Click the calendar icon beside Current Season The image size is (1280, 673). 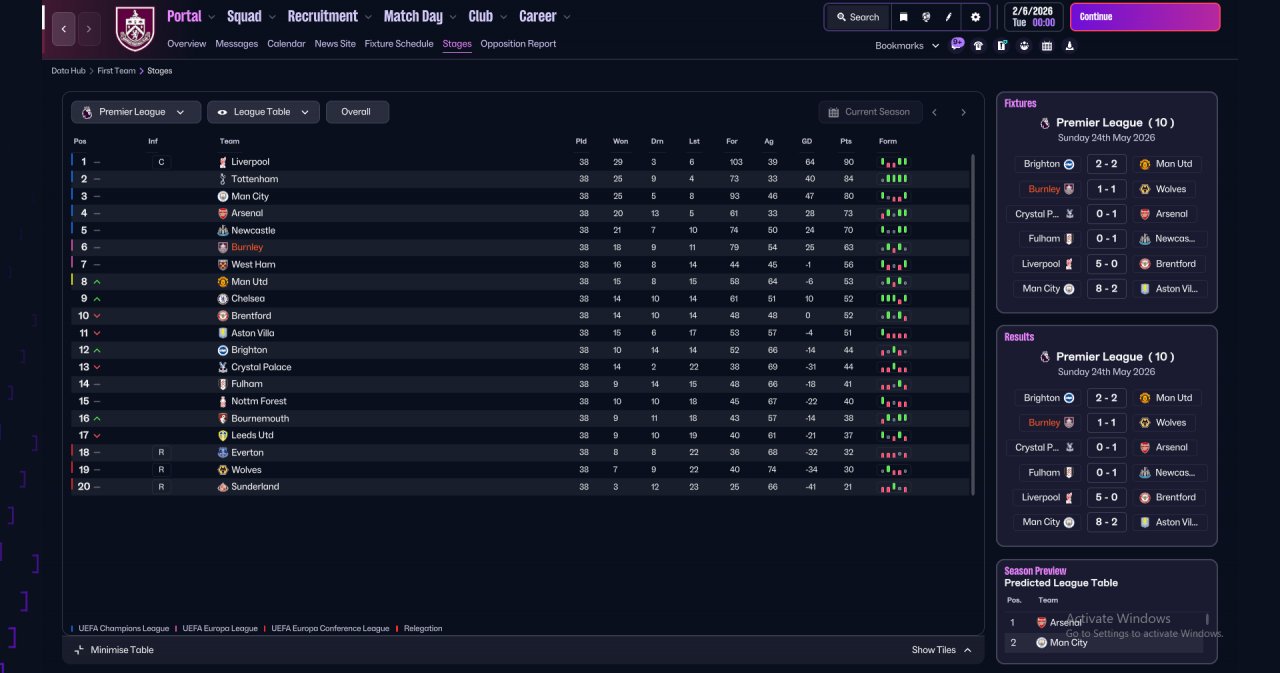pyautogui.click(x=833, y=112)
